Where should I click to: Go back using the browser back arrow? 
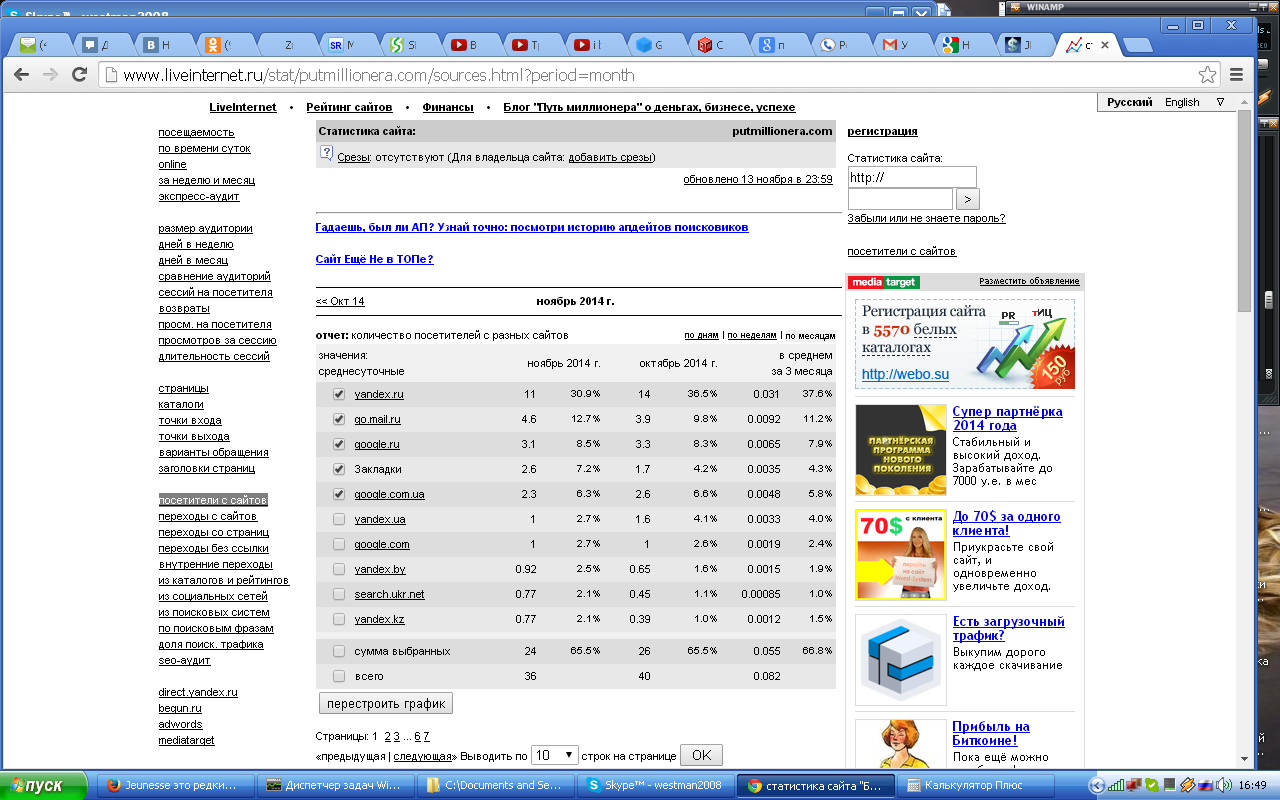pyautogui.click(x=23, y=74)
